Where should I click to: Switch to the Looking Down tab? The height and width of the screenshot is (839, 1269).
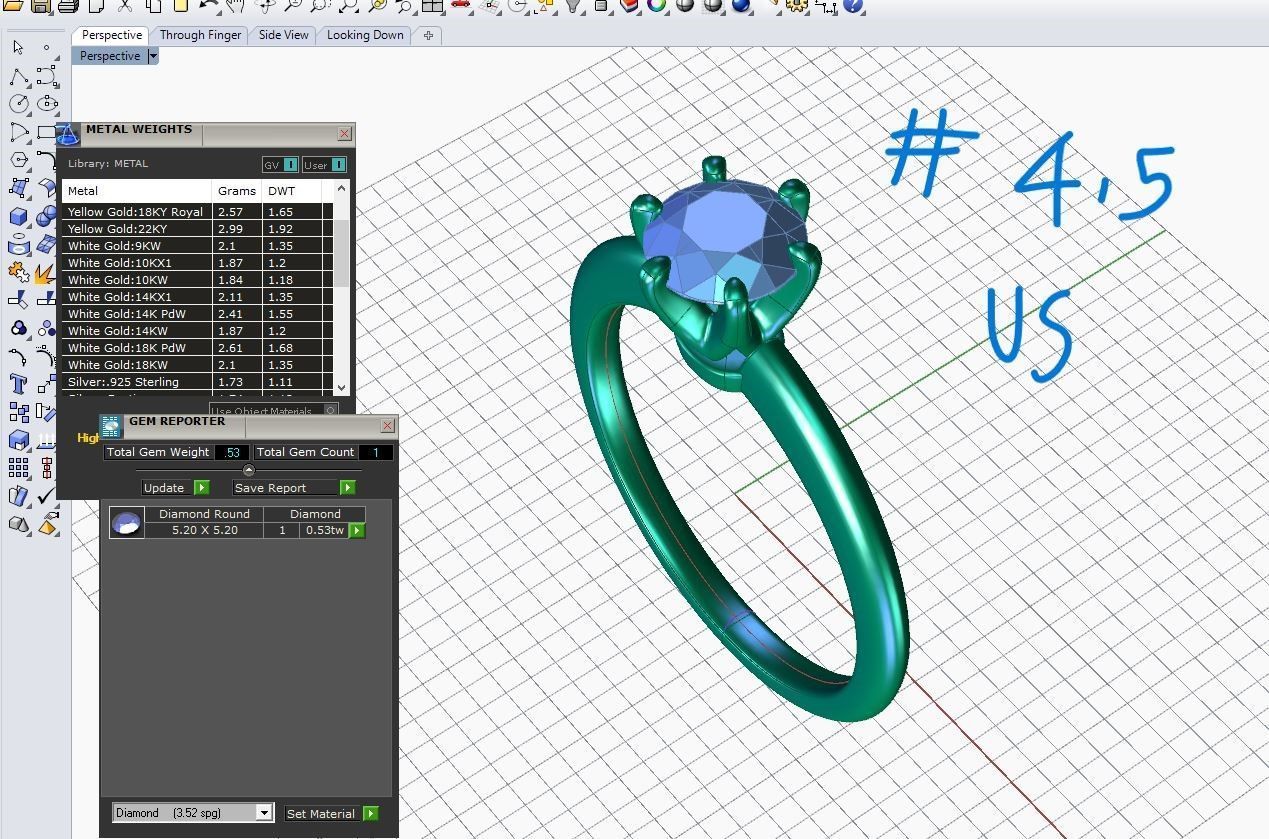point(365,35)
